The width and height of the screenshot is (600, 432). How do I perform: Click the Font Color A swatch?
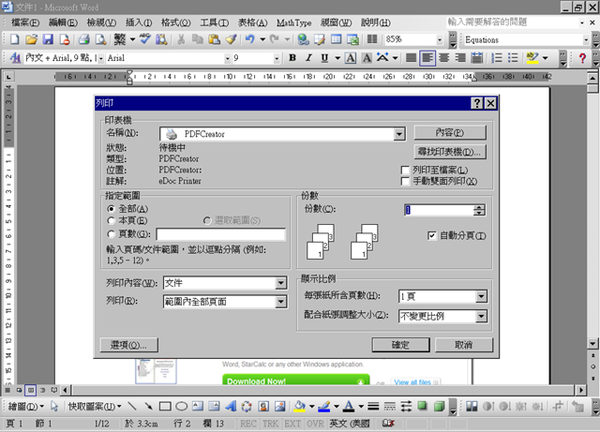click(x=348, y=406)
